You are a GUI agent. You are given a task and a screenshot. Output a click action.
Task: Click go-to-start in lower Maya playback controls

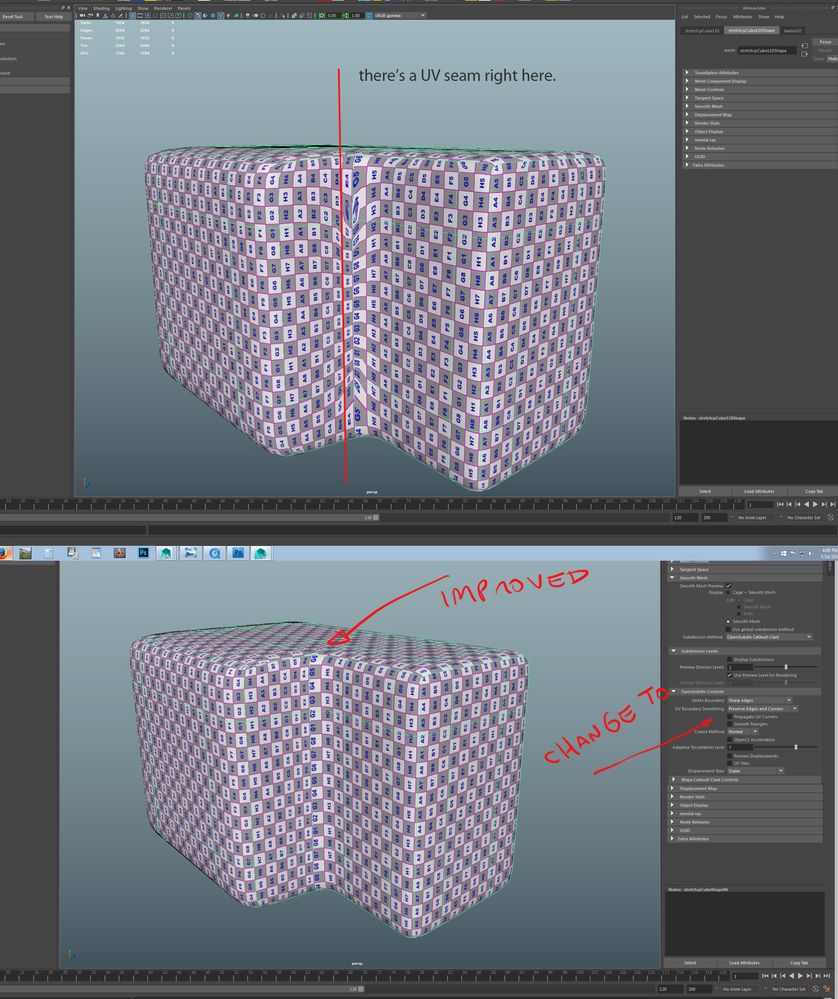click(x=765, y=976)
